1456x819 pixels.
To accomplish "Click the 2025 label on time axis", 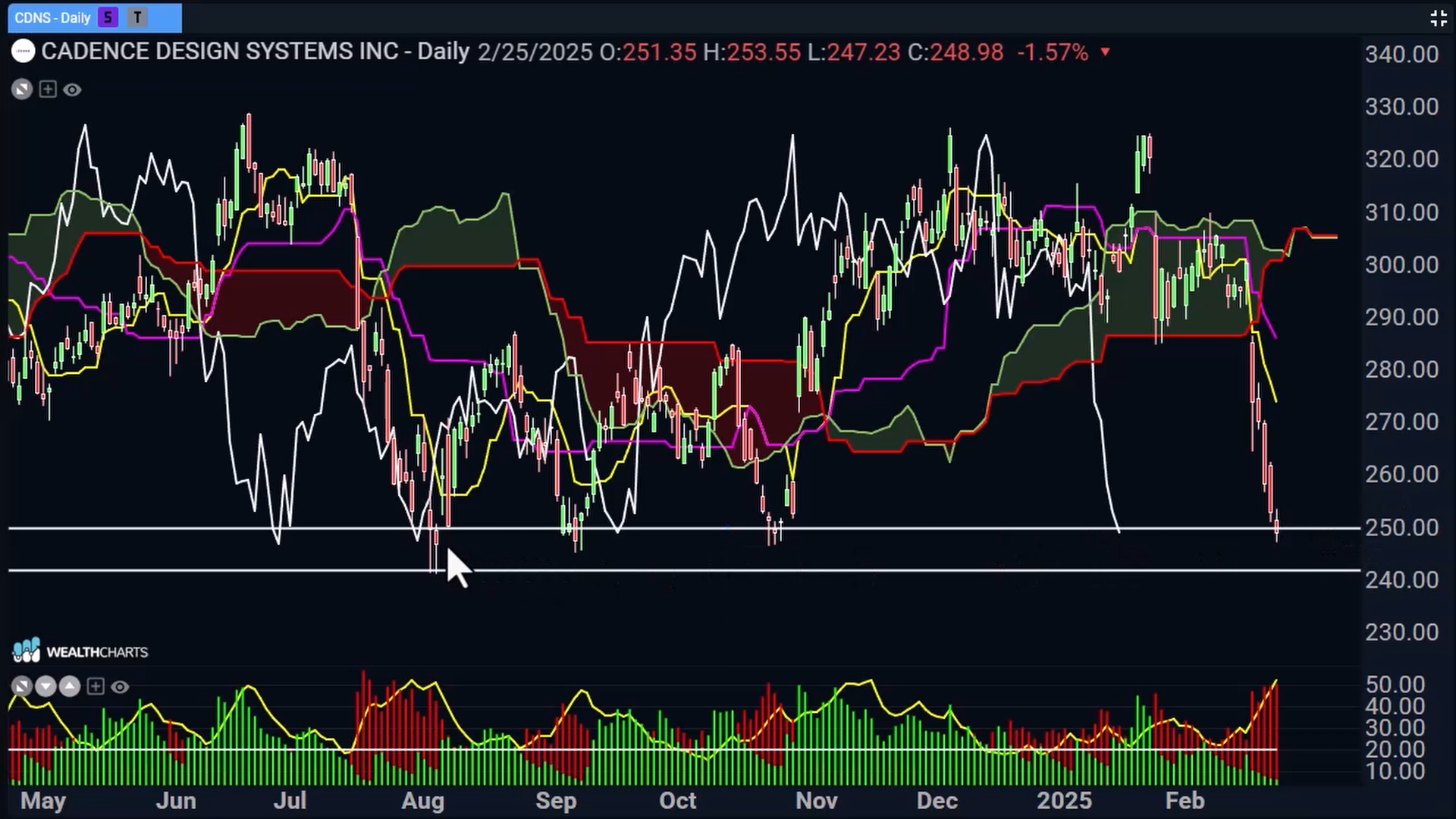I will point(1064,801).
